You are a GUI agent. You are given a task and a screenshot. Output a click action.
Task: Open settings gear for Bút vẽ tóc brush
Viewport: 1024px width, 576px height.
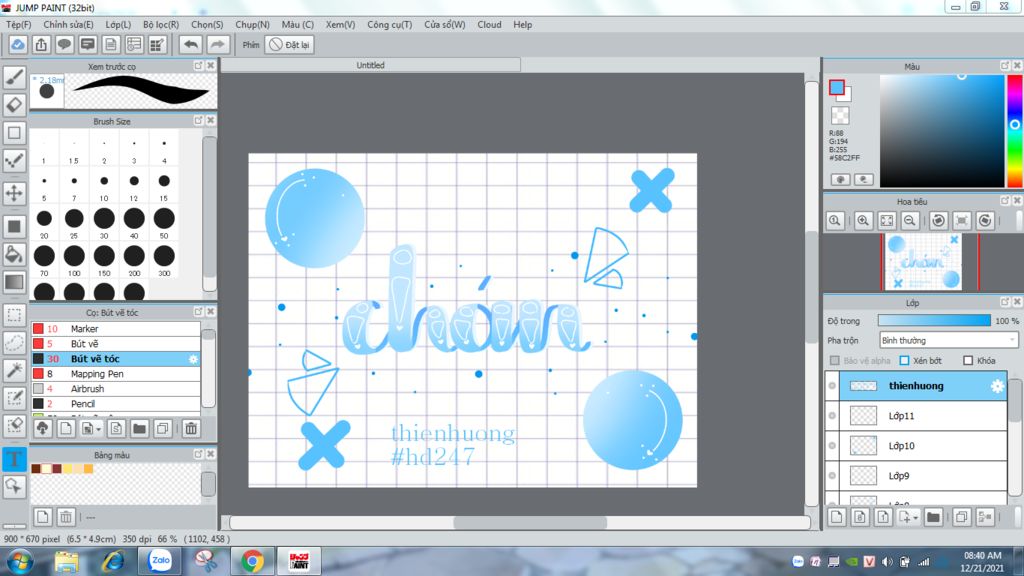tap(193, 359)
